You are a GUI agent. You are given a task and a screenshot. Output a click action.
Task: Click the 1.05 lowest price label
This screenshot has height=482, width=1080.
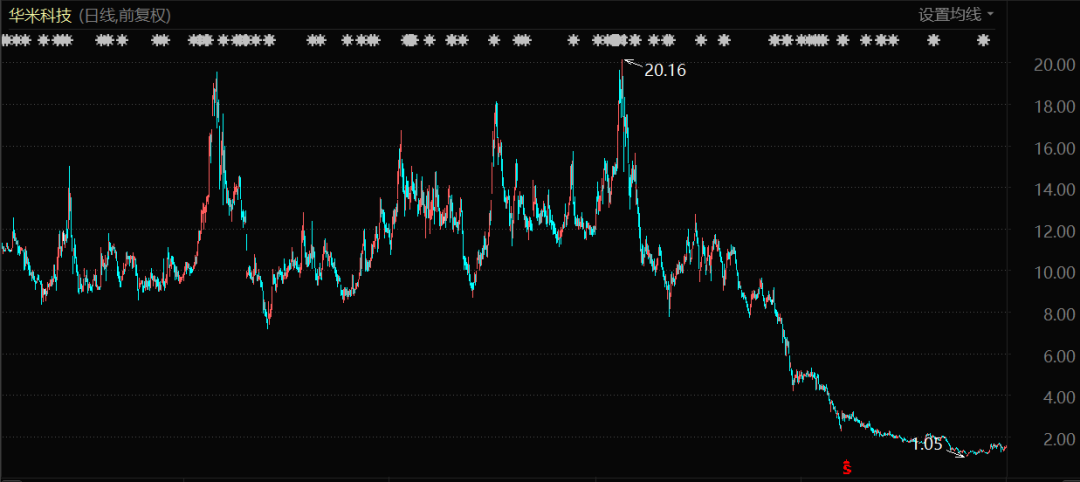[x=926, y=444]
